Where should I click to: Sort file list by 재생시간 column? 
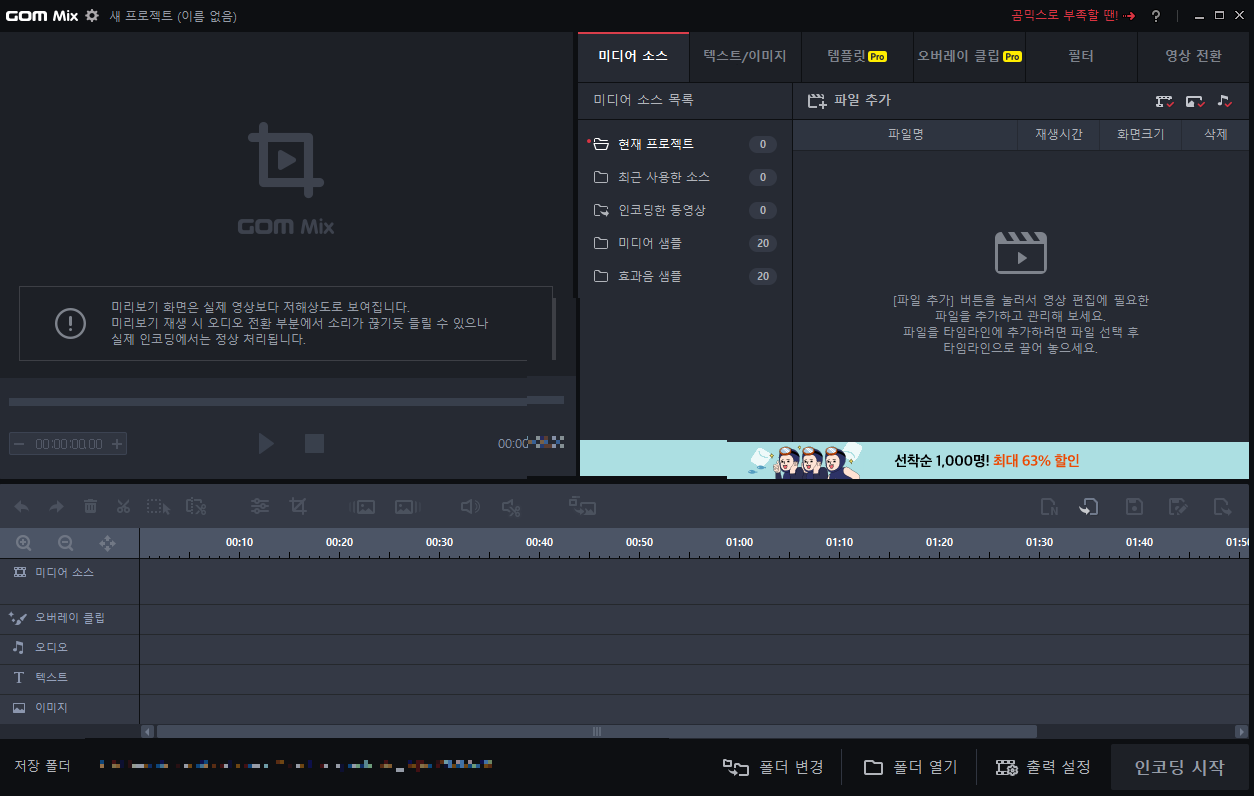coord(1059,134)
